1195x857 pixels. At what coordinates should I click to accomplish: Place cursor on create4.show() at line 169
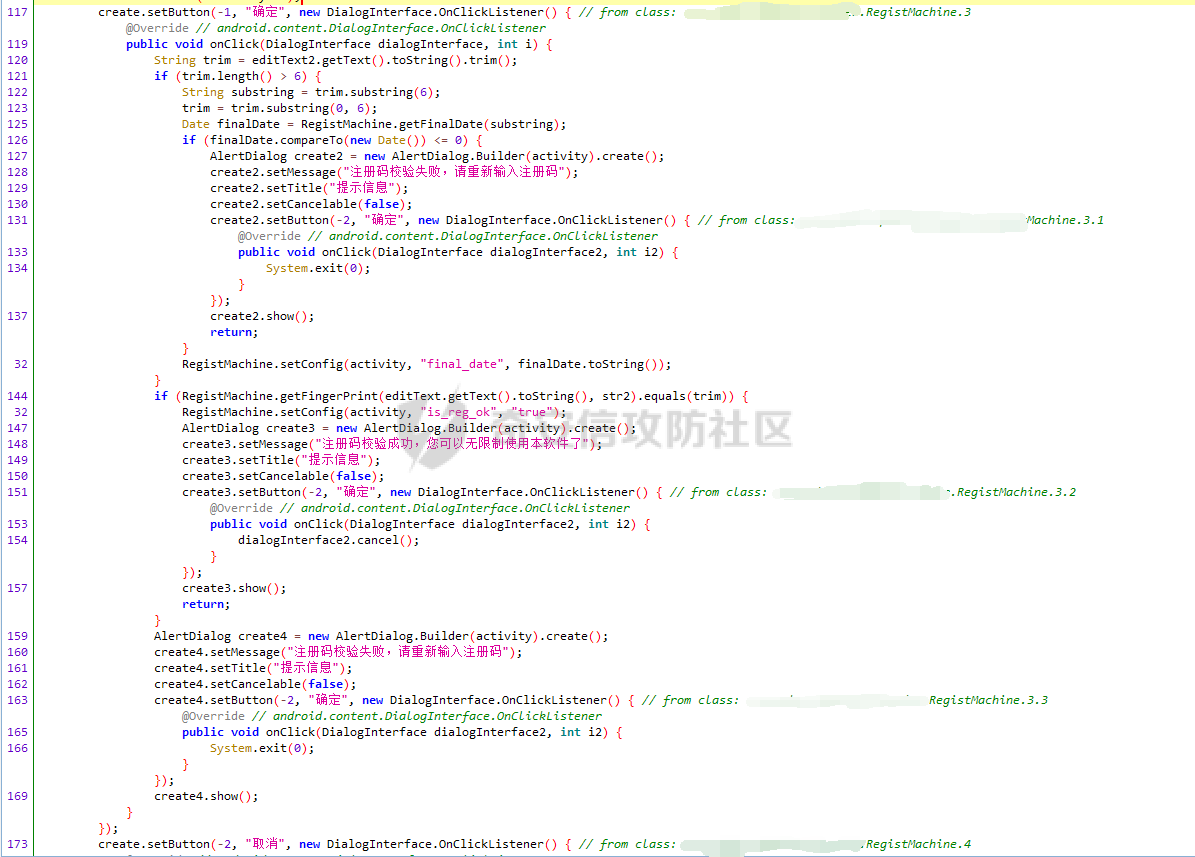pyautogui.click(x=205, y=796)
